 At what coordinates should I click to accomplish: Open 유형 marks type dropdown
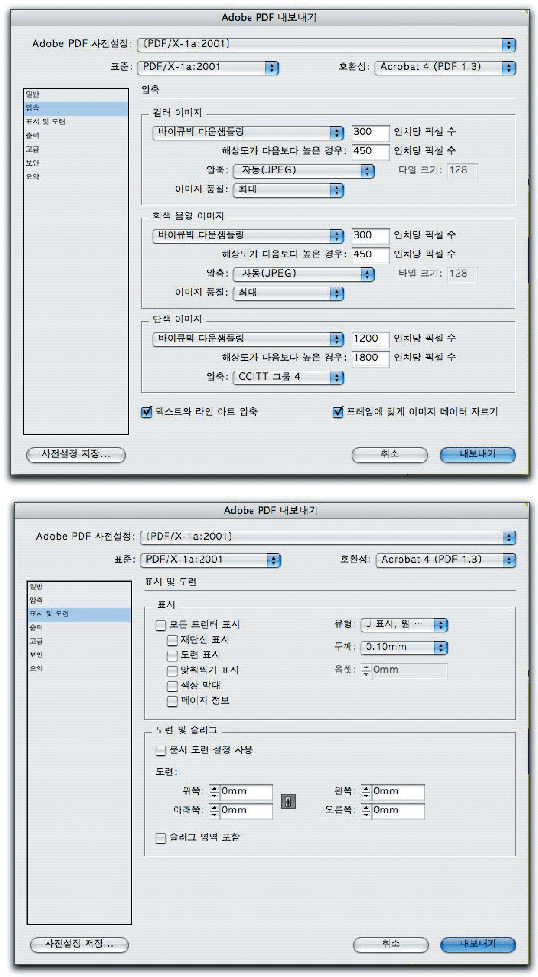point(403,624)
